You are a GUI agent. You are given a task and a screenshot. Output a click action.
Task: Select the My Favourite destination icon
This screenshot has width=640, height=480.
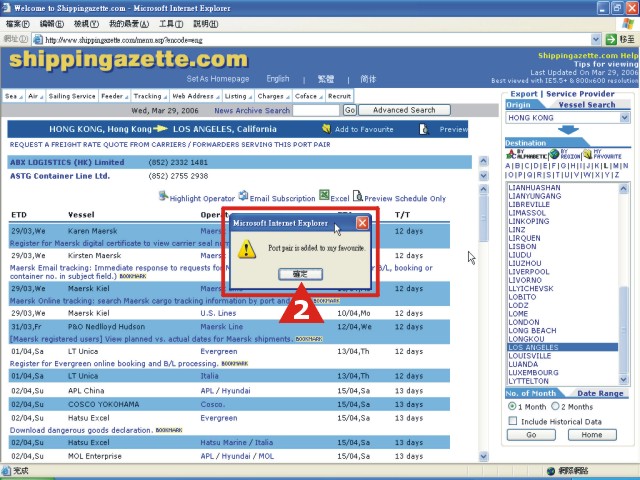click(587, 154)
